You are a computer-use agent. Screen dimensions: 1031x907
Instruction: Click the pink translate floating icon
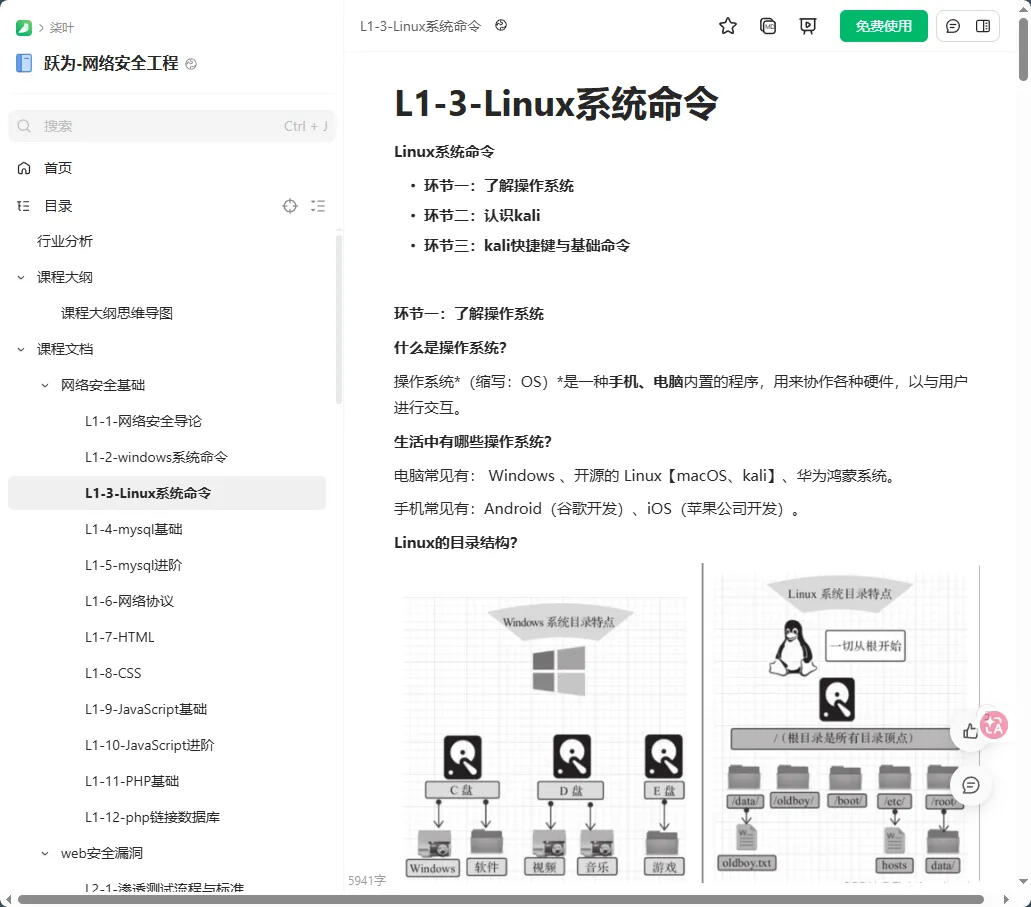pos(994,725)
